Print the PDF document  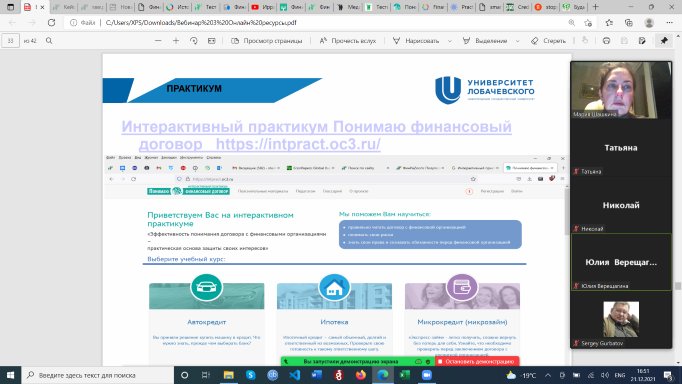click(x=606, y=40)
